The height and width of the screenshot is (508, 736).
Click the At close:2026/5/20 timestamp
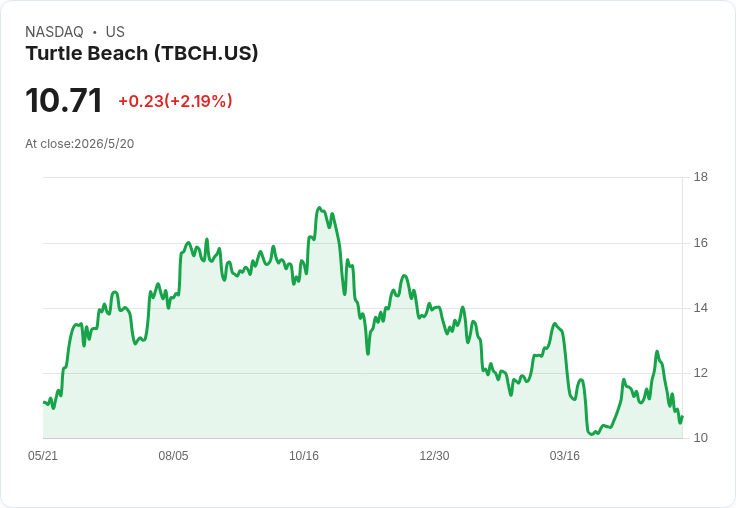tap(79, 144)
